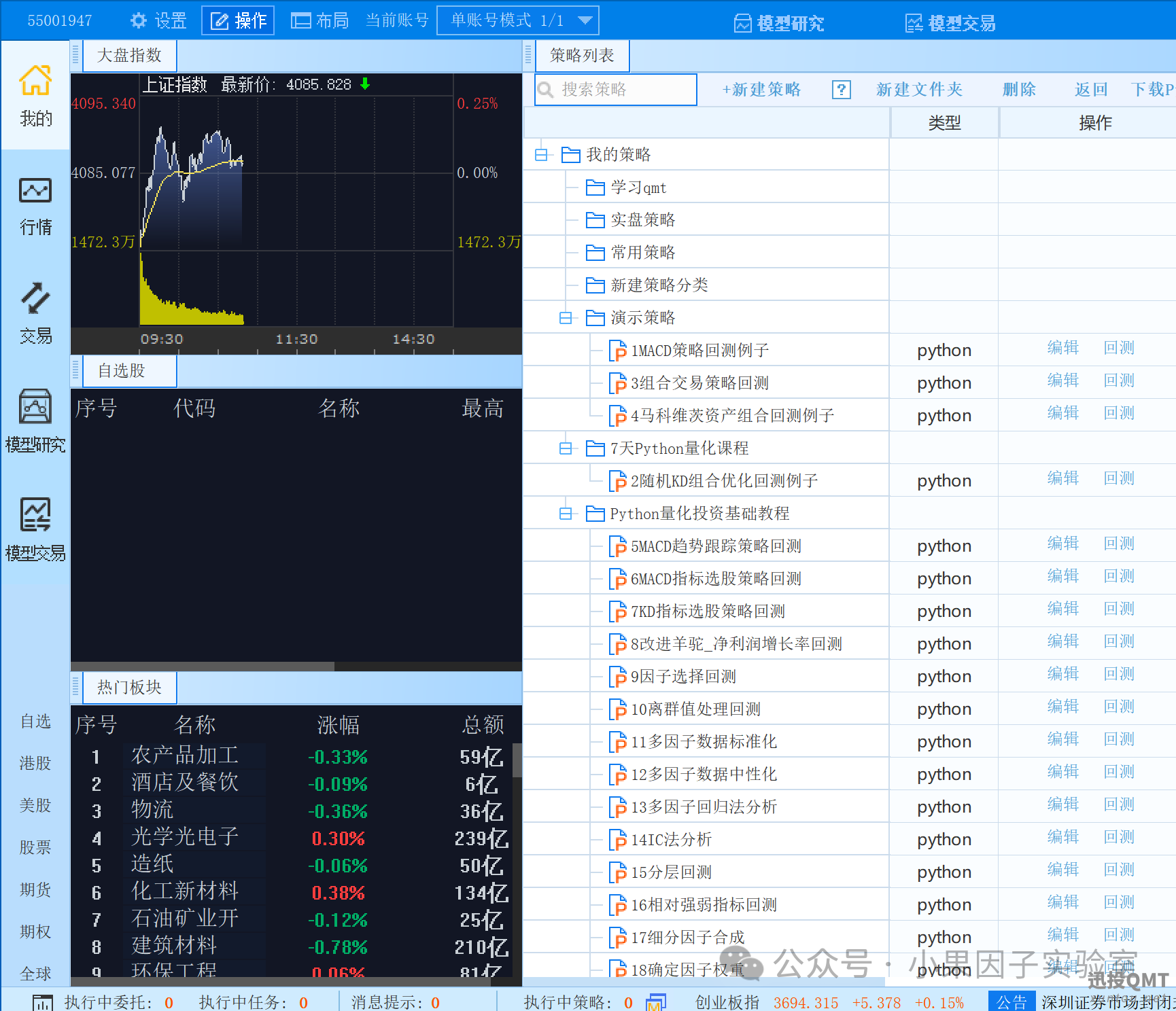The height and width of the screenshot is (1011, 1176).
Task: Click the +新建策略 button
Action: pyautogui.click(x=761, y=90)
